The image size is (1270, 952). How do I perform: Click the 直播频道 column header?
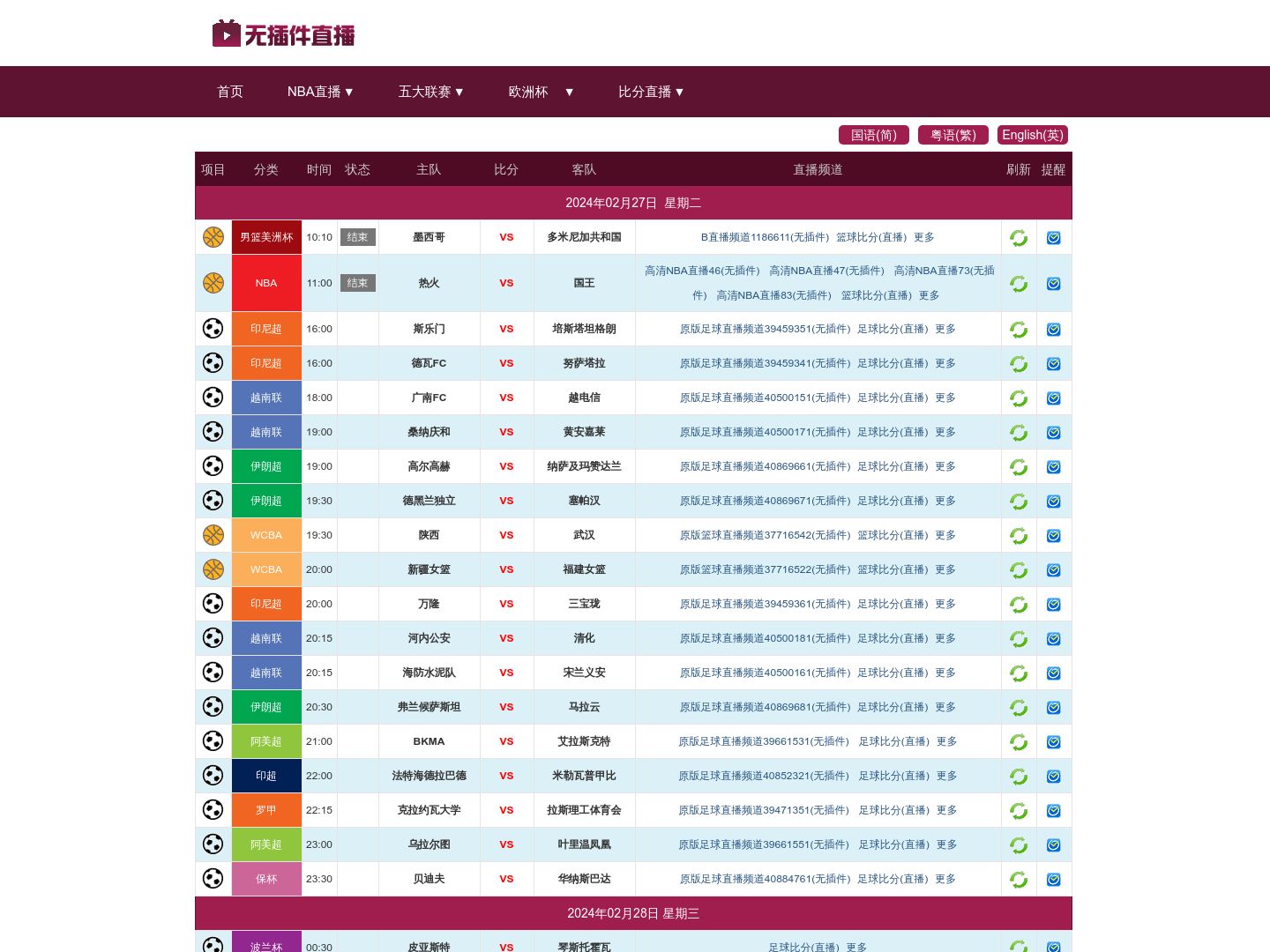coord(818,169)
